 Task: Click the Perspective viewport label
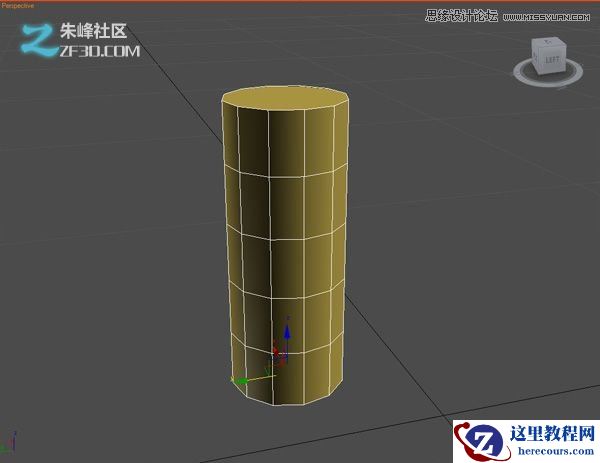17,6
